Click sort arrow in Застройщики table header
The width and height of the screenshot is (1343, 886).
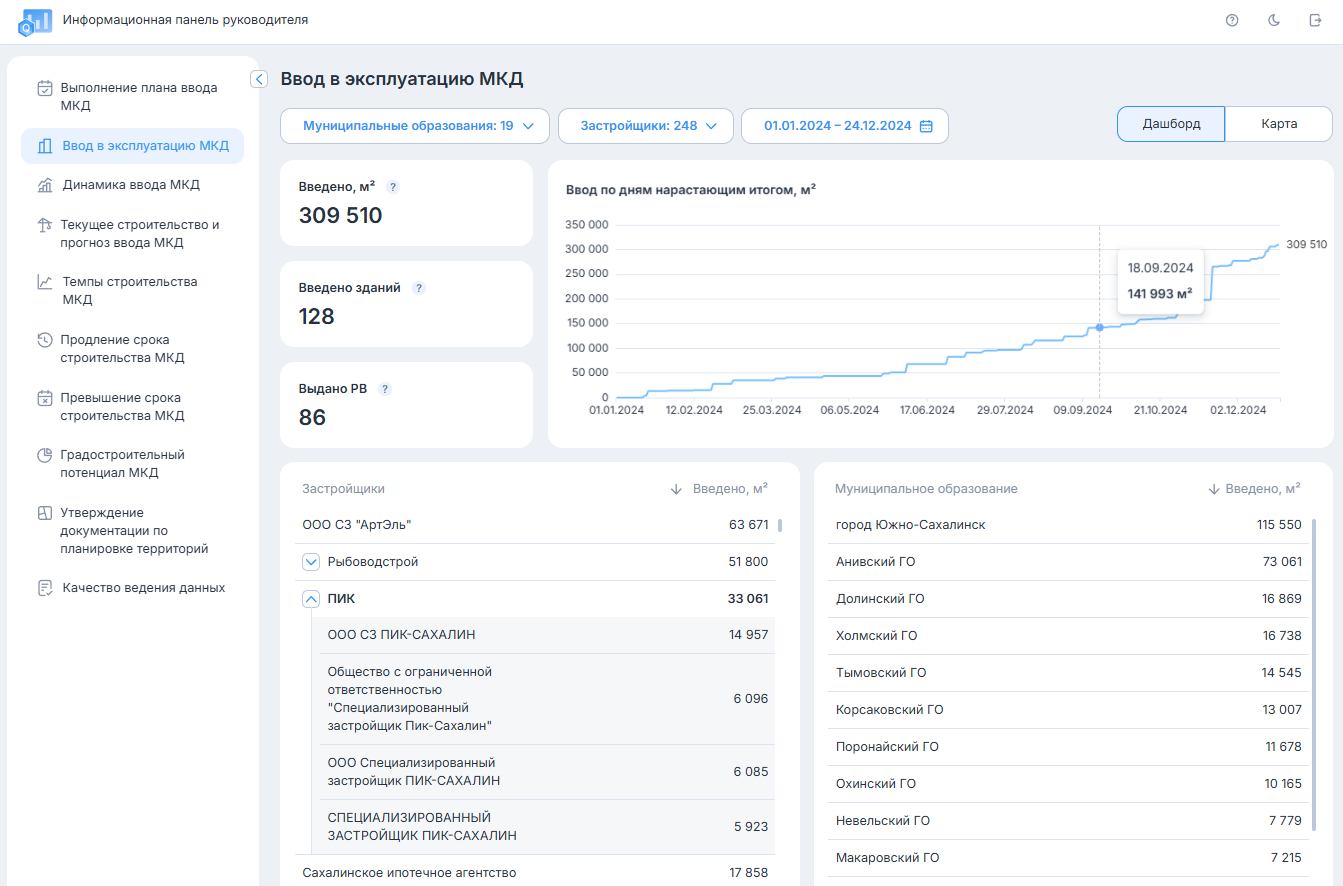676,489
